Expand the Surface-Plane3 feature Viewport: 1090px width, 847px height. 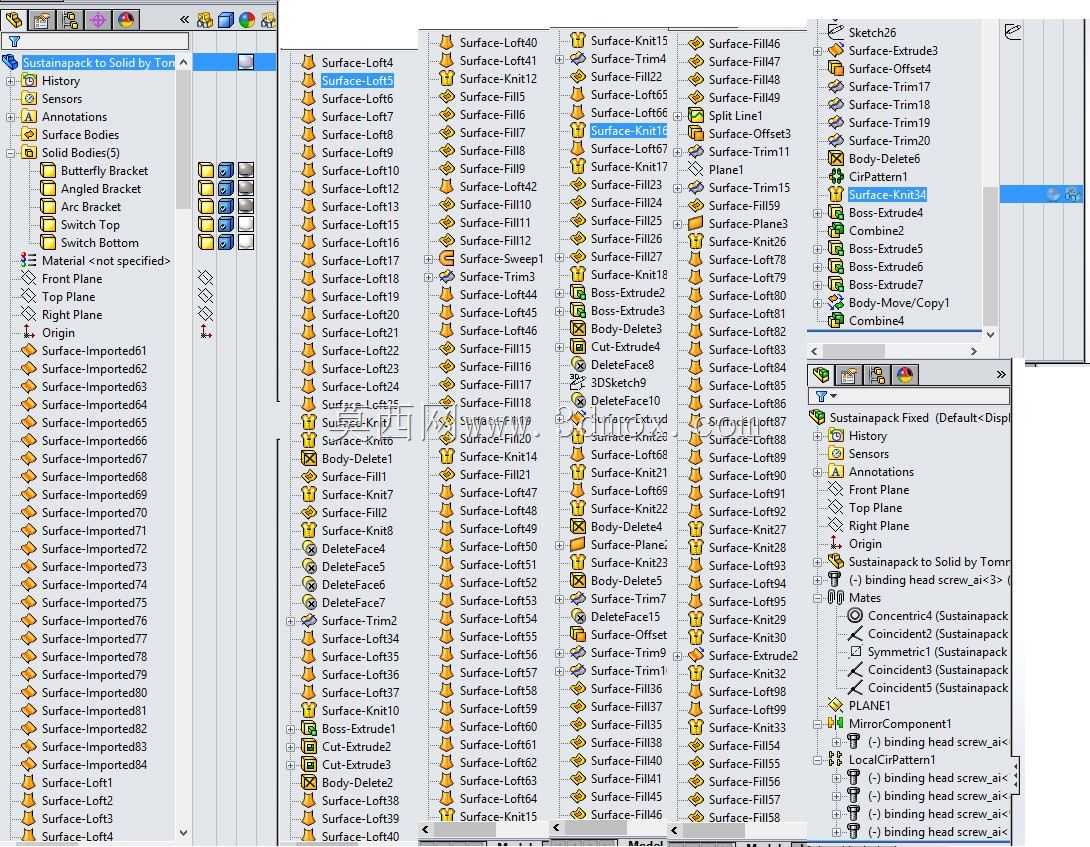(677, 224)
